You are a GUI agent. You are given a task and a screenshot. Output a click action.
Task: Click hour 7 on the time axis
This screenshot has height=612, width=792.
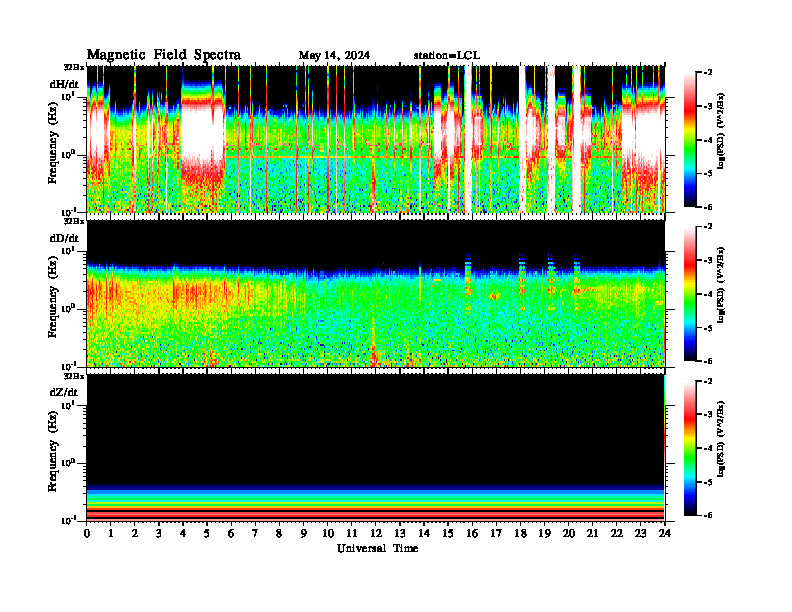pyautogui.click(x=256, y=533)
